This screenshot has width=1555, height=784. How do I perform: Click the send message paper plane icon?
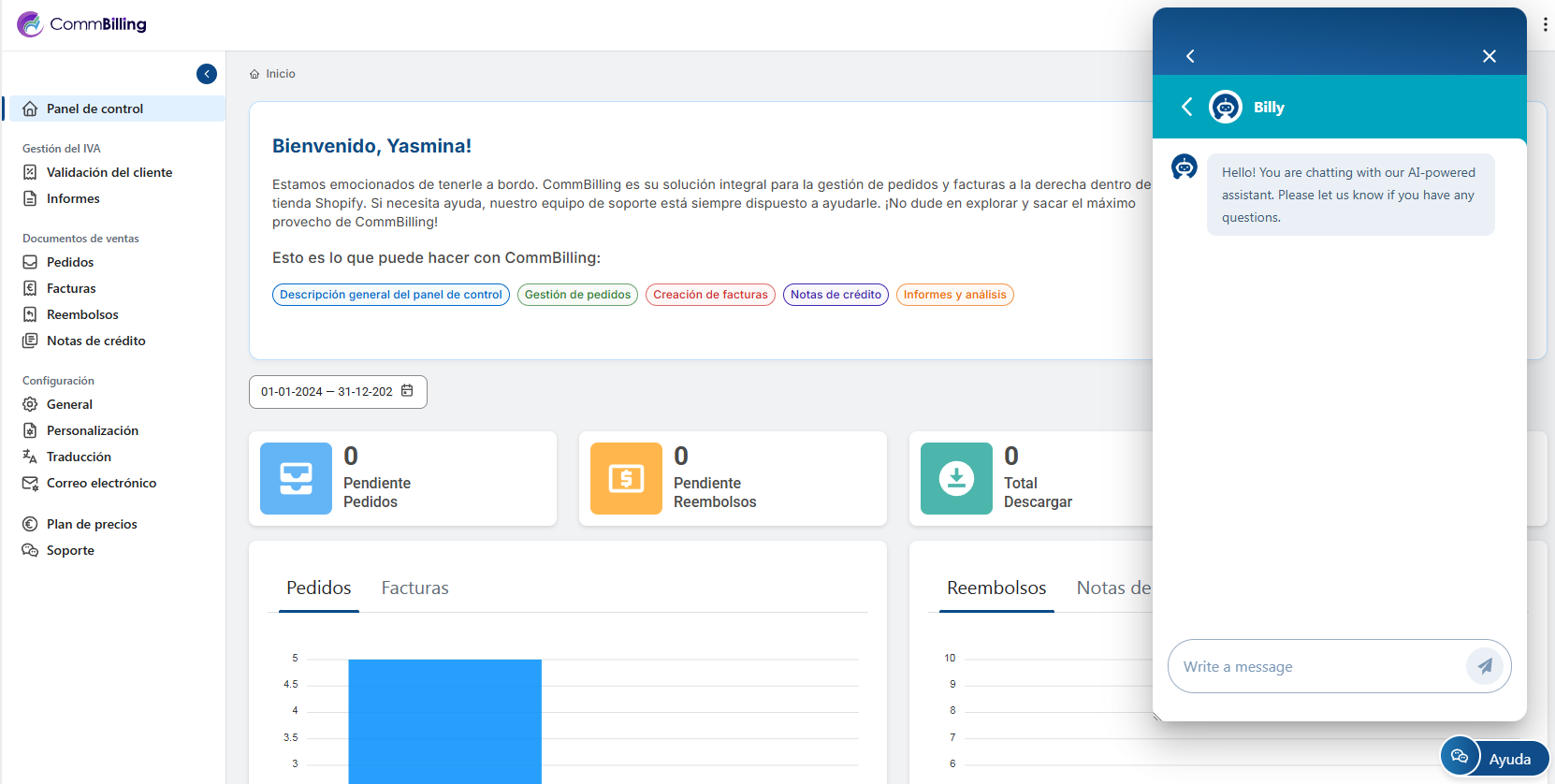point(1484,666)
